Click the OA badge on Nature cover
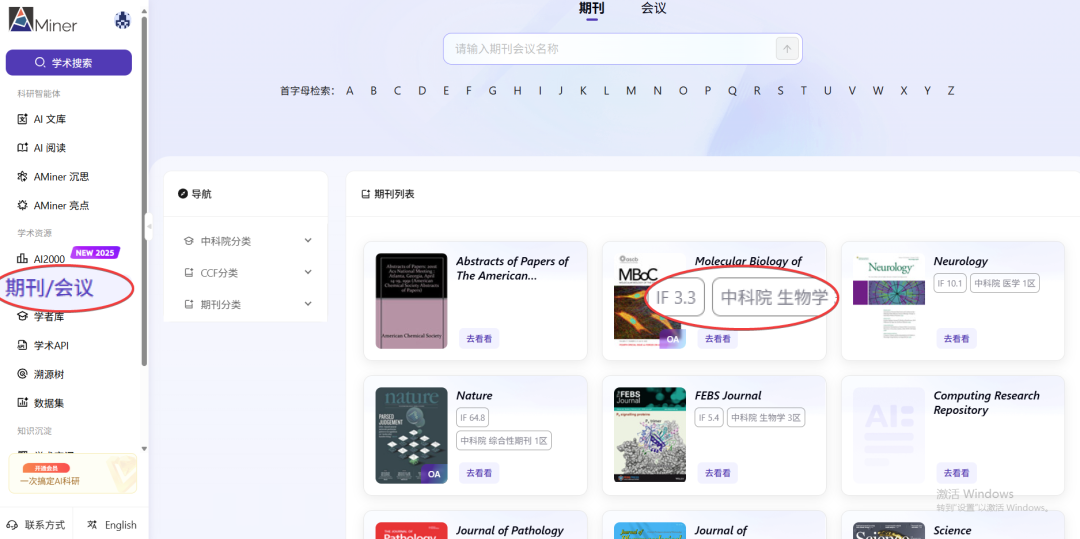 click(x=434, y=474)
